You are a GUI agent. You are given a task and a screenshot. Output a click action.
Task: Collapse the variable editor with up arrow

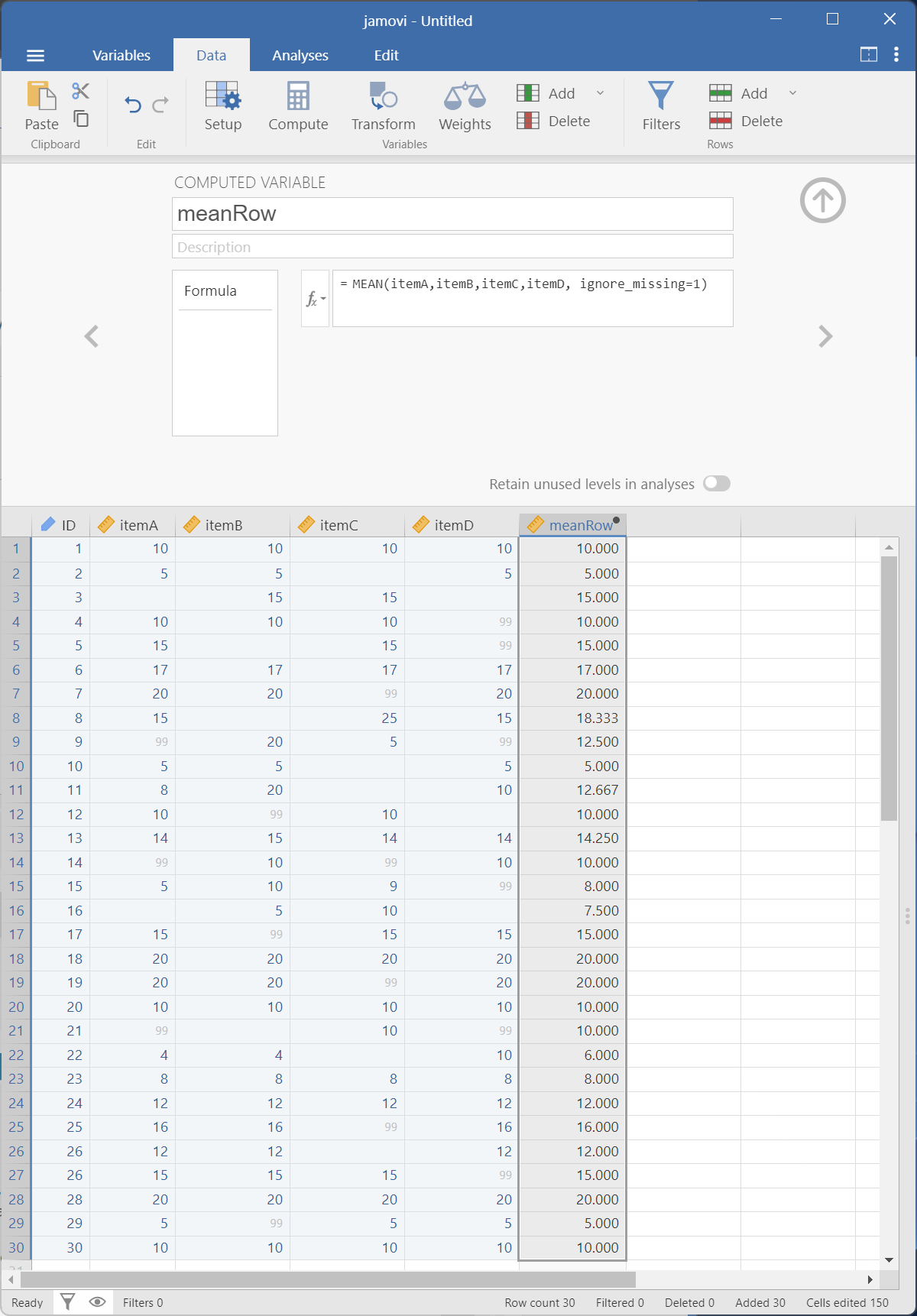823,200
